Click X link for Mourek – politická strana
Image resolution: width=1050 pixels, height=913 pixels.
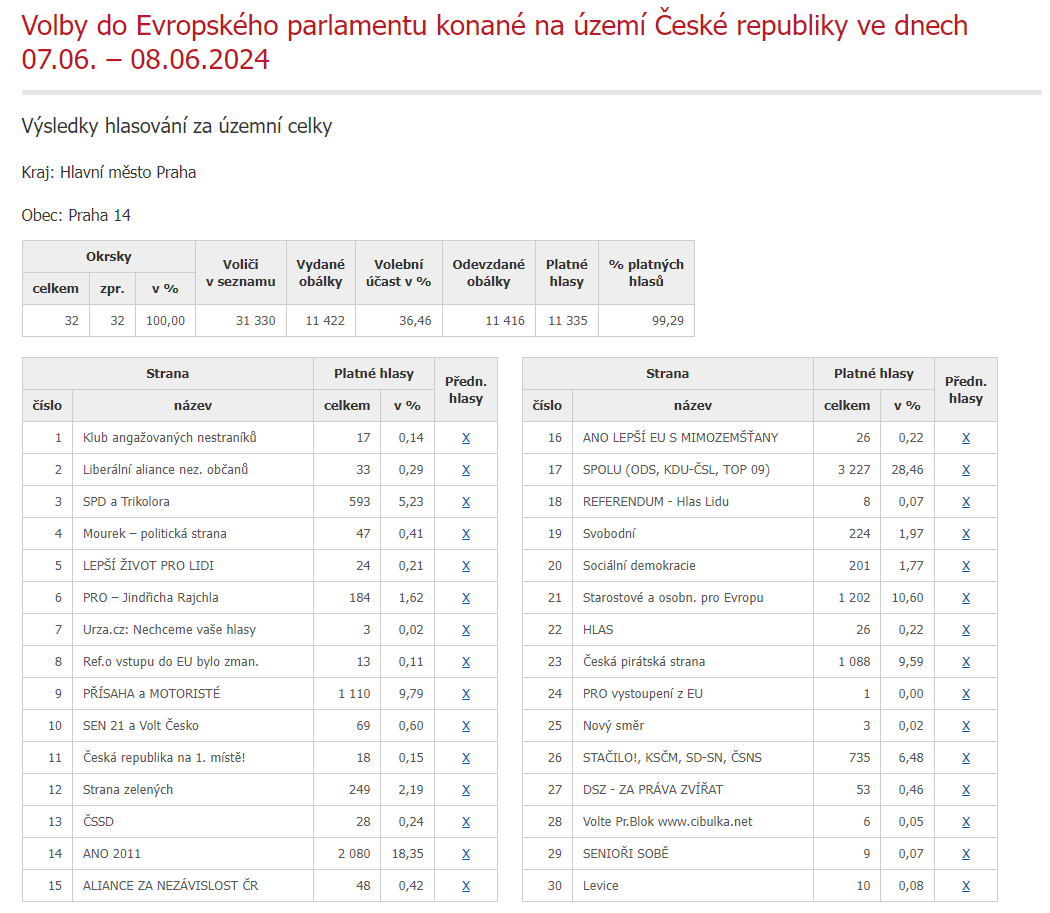tap(466, 534)
